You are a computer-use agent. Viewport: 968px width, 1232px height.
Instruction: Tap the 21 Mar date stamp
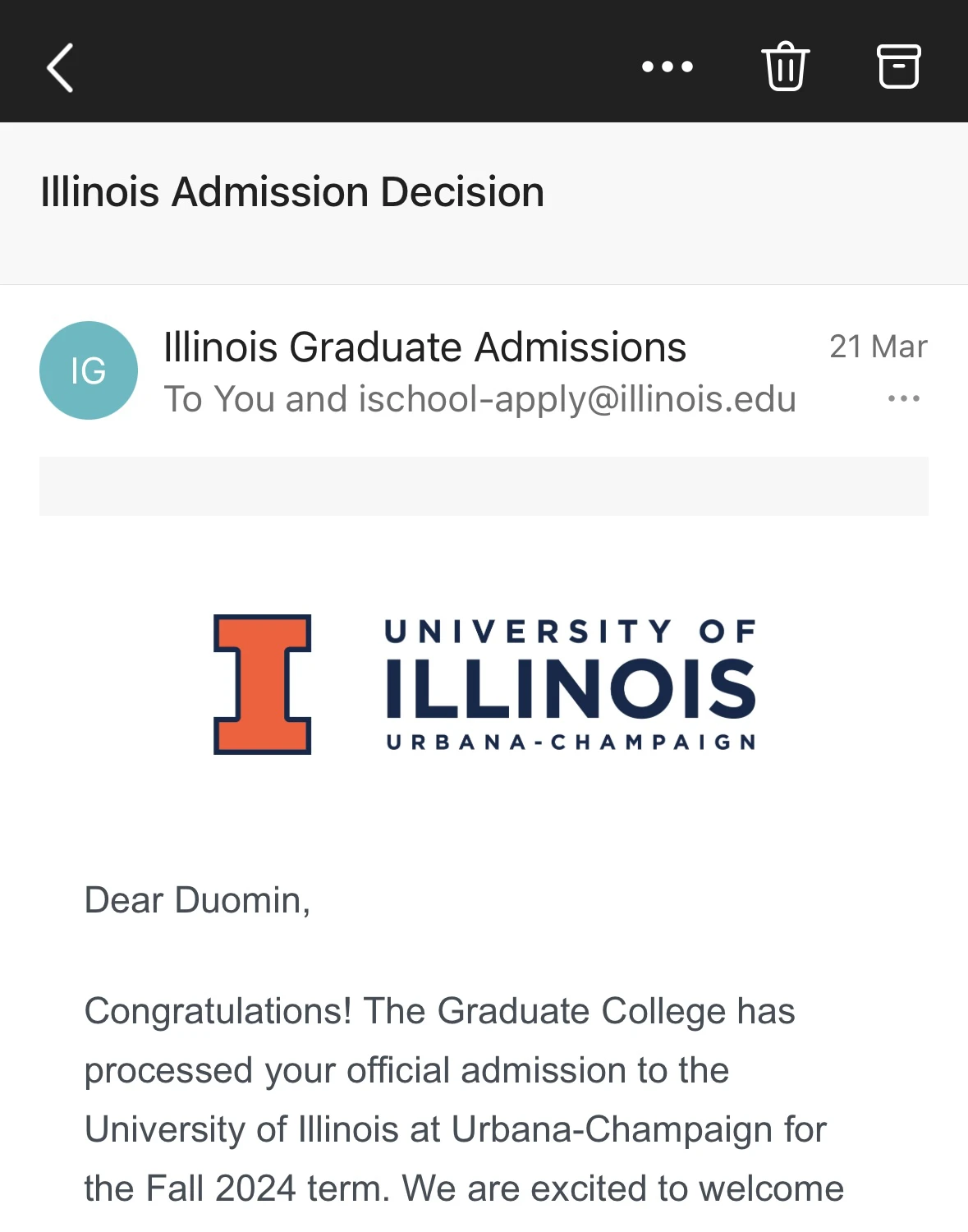point(878,347)
